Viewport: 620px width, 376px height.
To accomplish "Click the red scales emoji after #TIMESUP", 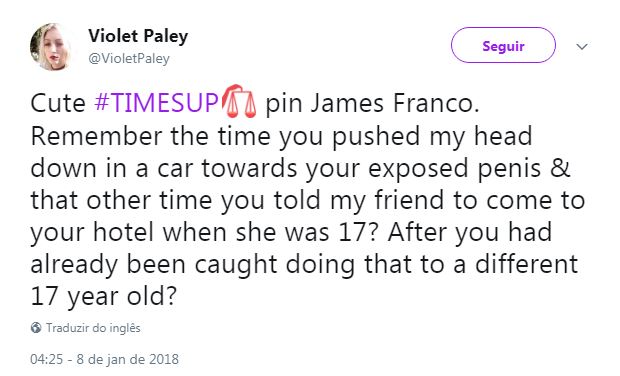I will pos(239,101).
